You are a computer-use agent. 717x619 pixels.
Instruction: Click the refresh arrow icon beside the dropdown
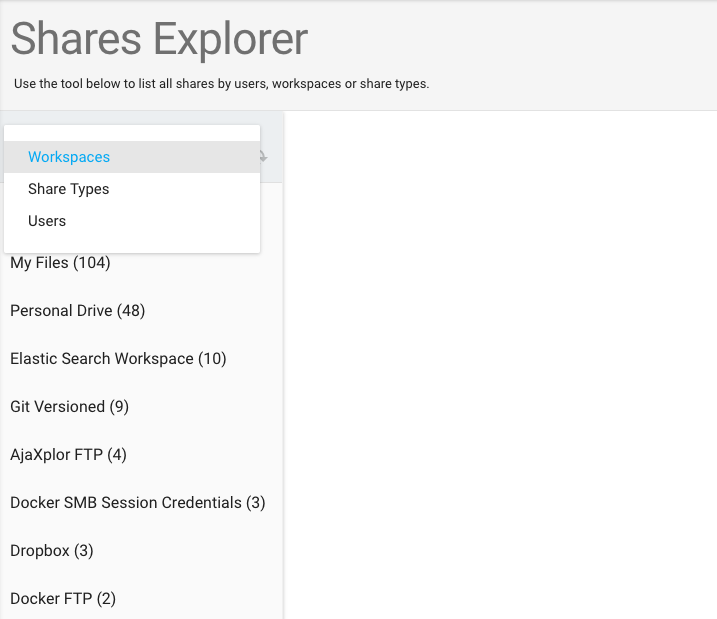click(x=264, y=157)
